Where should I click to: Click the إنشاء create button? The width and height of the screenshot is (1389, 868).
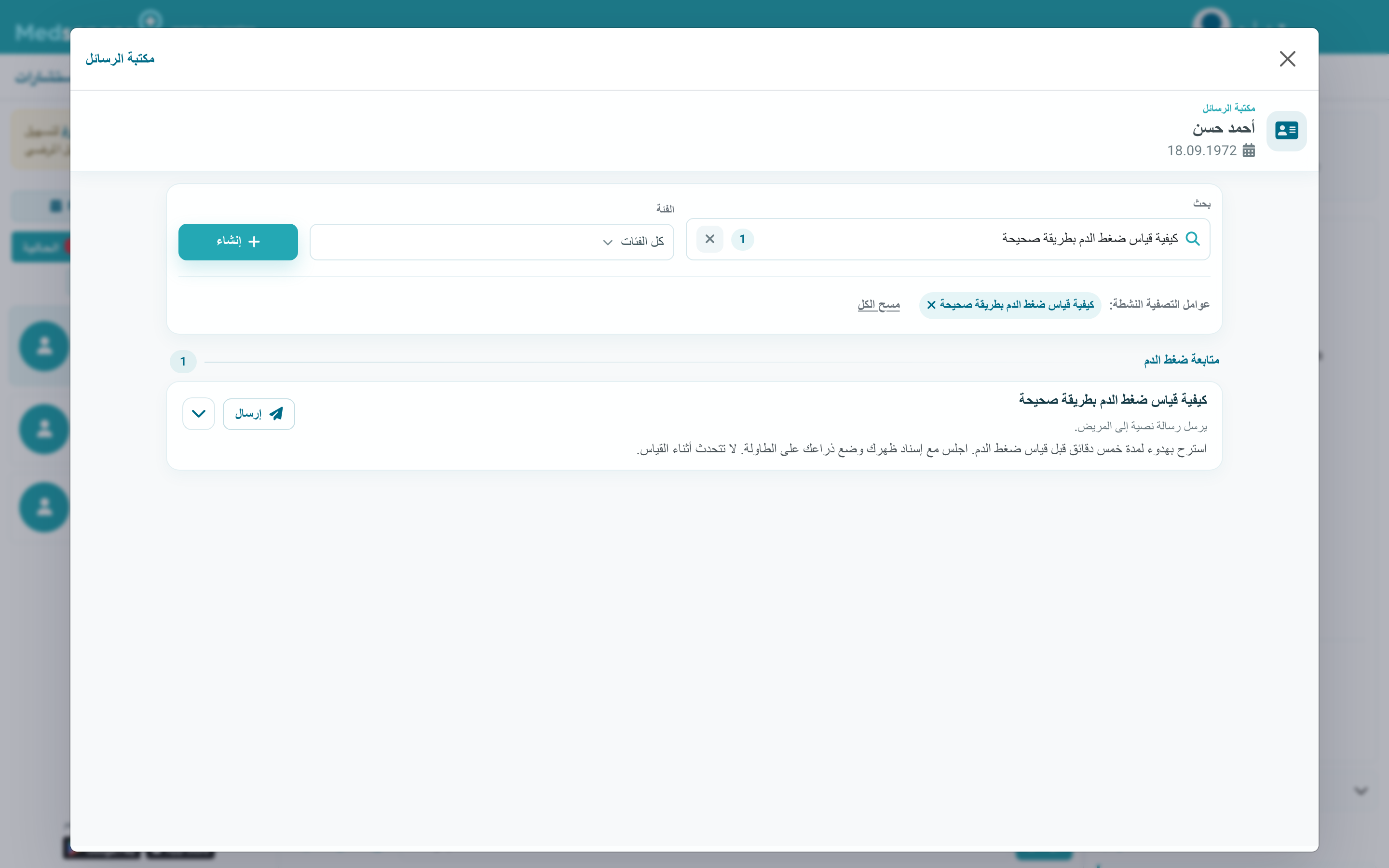[x=238, y=242]
